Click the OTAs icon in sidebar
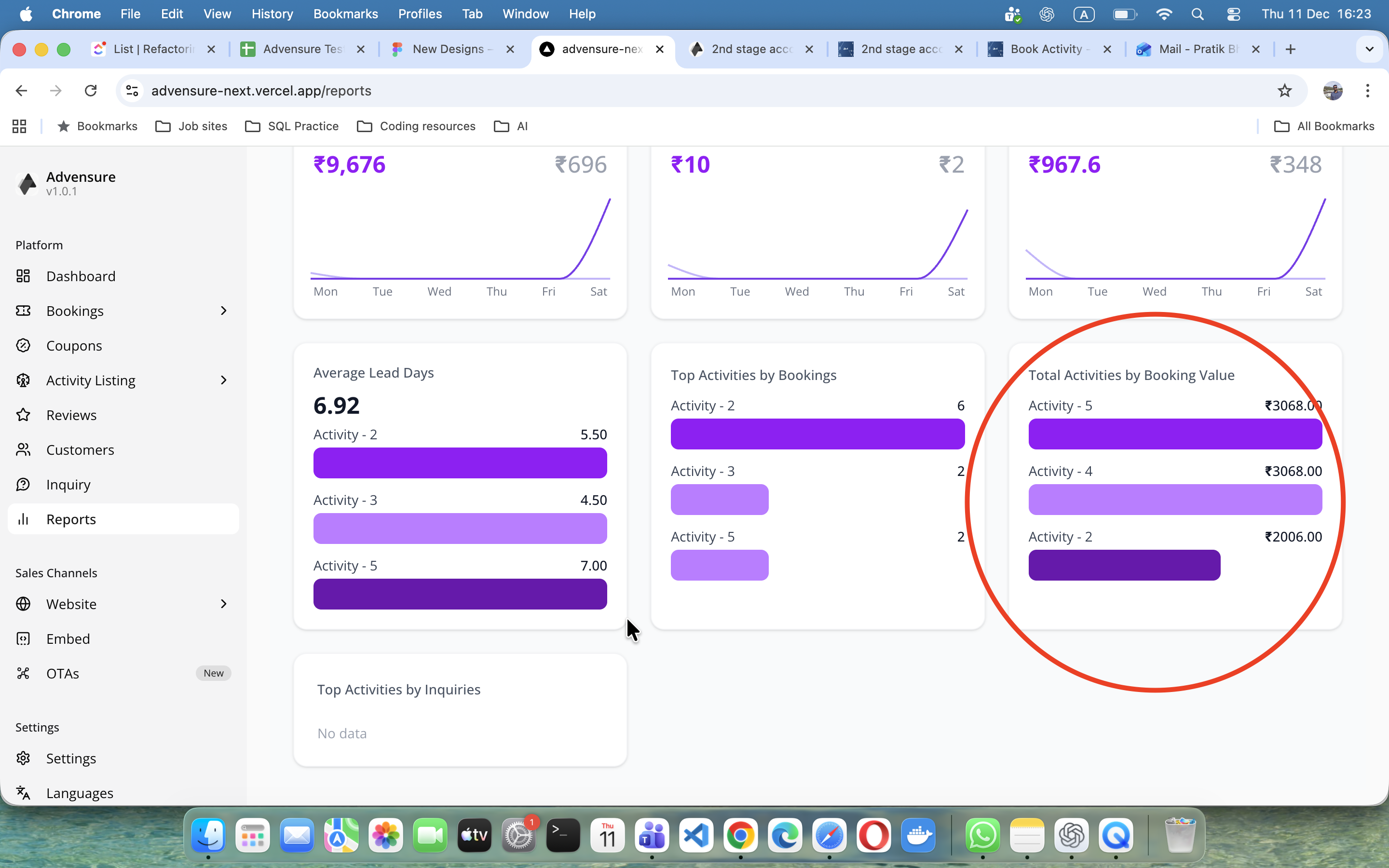The image size is (1389, 868). 23,673
